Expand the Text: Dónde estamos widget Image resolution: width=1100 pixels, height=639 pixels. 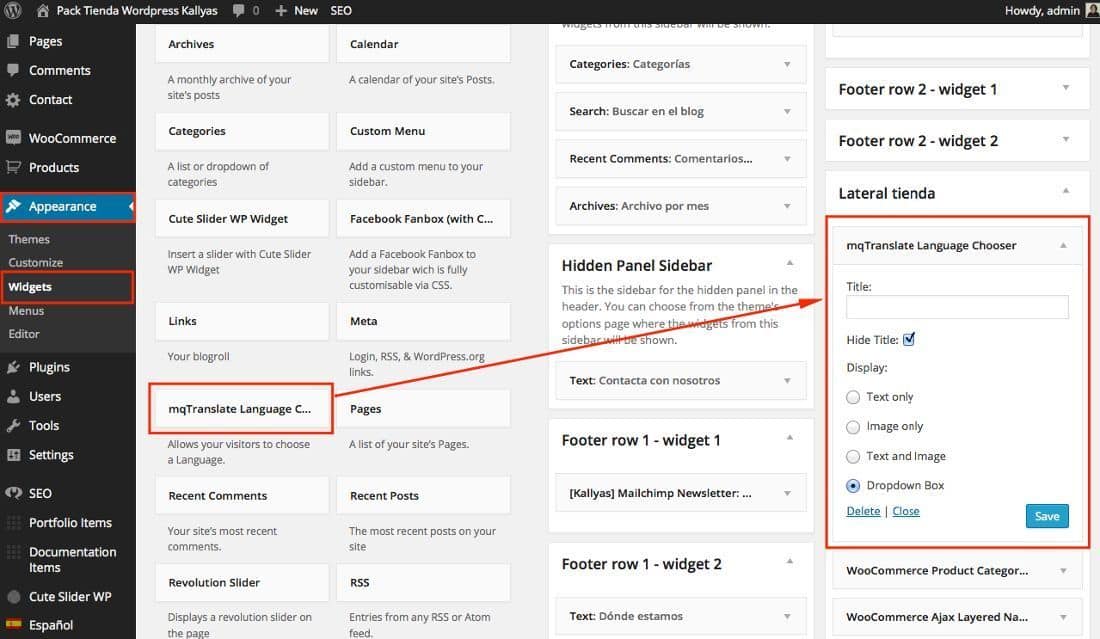tap(787, 617)
